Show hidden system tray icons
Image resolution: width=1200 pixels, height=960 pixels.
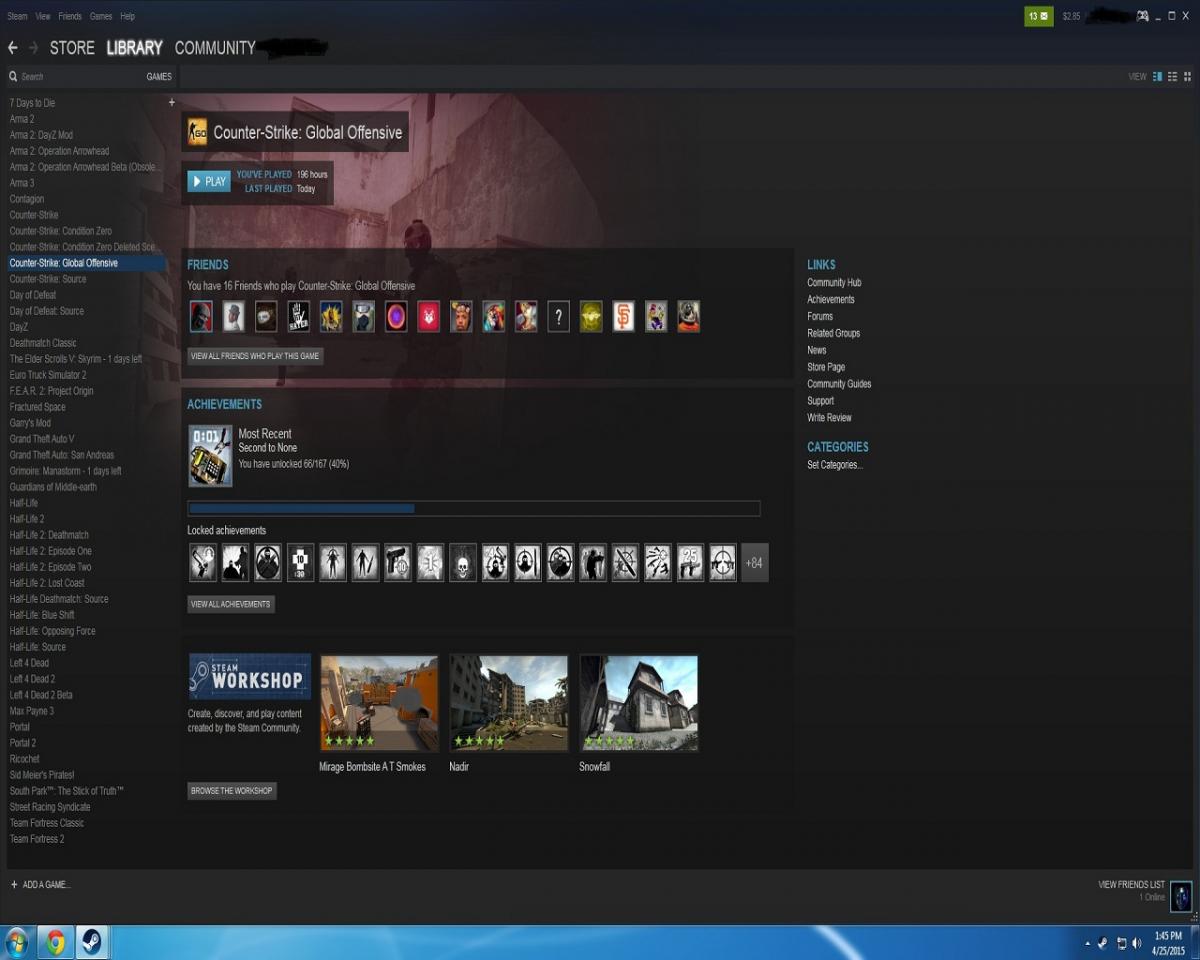pyautogui.click(x=1088, y=943)
